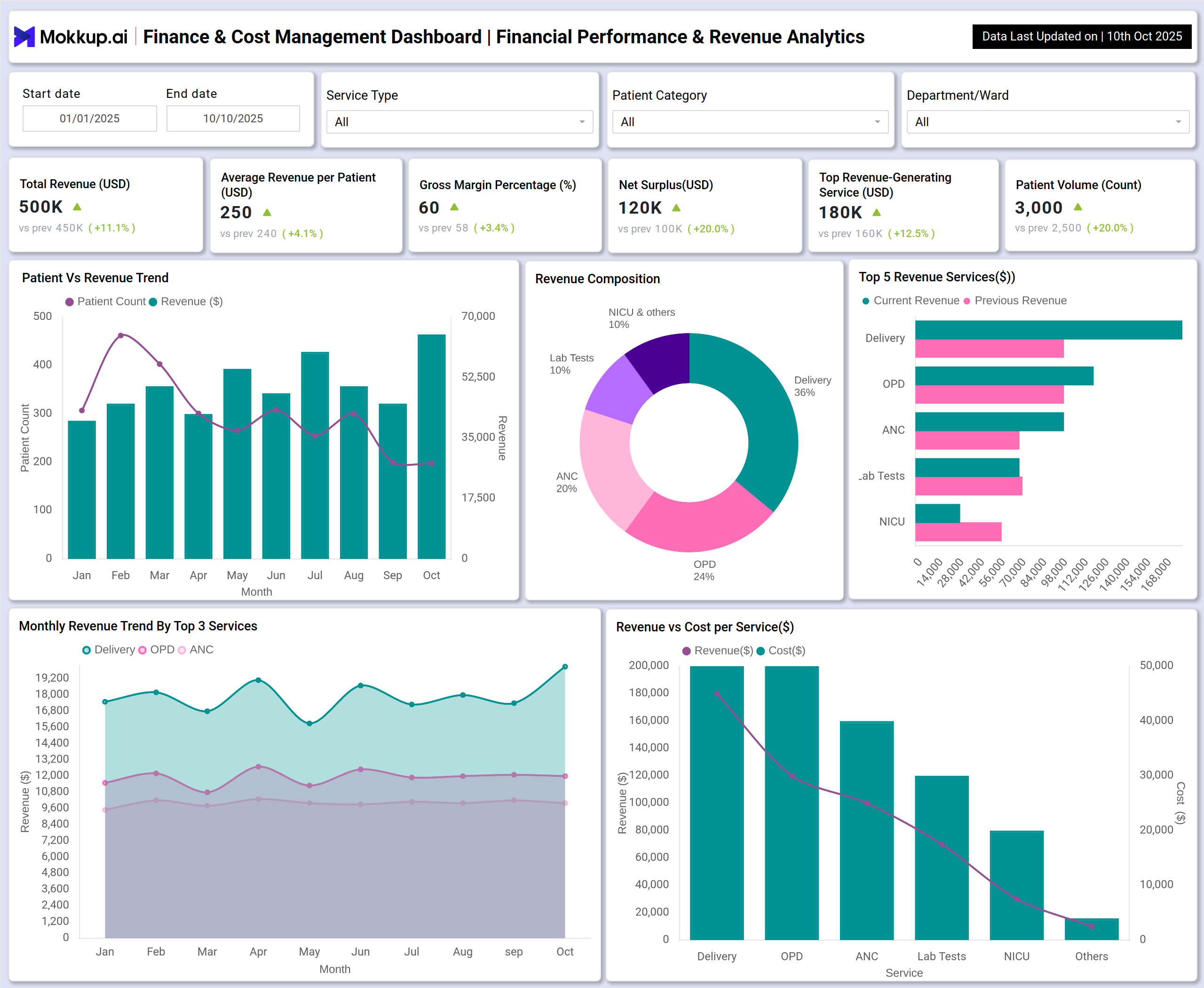Click OPD previous revenue pink bar
1204x988 pixels.
click(989, 395)
